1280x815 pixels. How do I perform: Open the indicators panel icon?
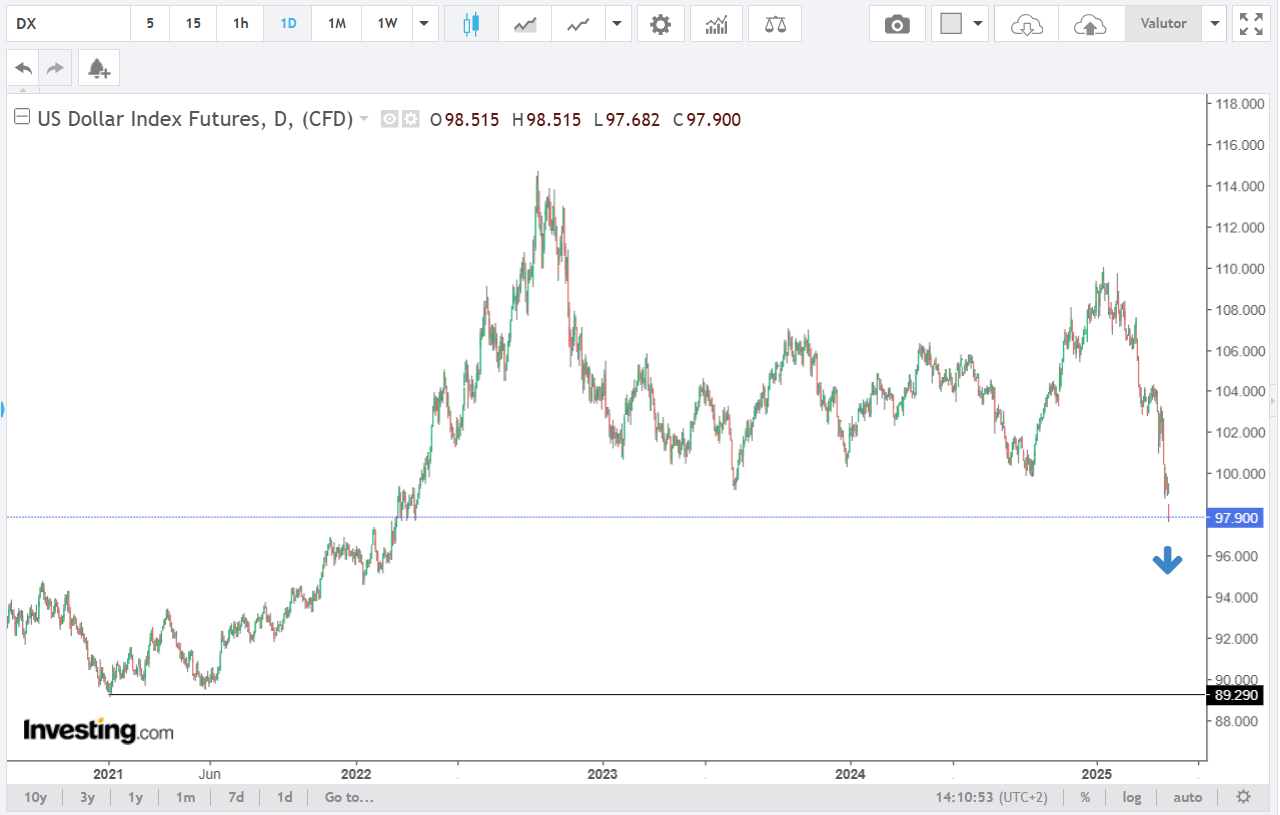pyautogui.click(x=716, y=24)
